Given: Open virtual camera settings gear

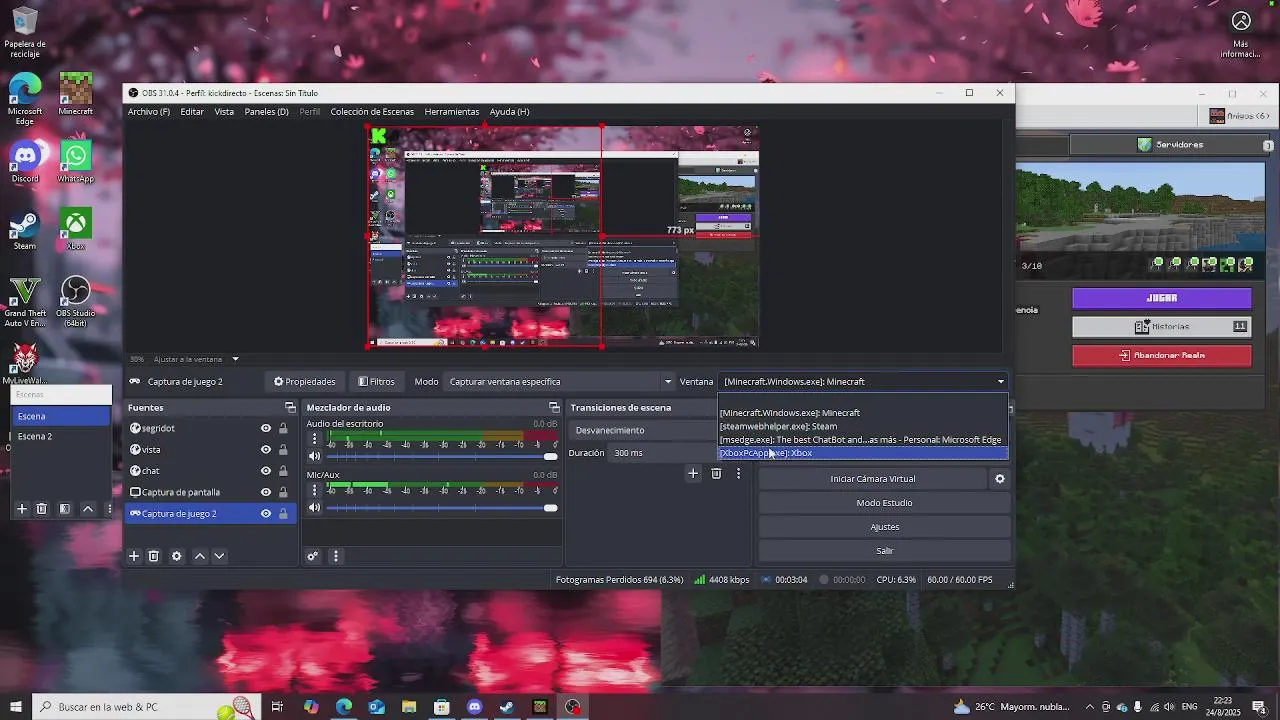Looking at the screenshot, I should pyautogui.click(x=999, y=479).
